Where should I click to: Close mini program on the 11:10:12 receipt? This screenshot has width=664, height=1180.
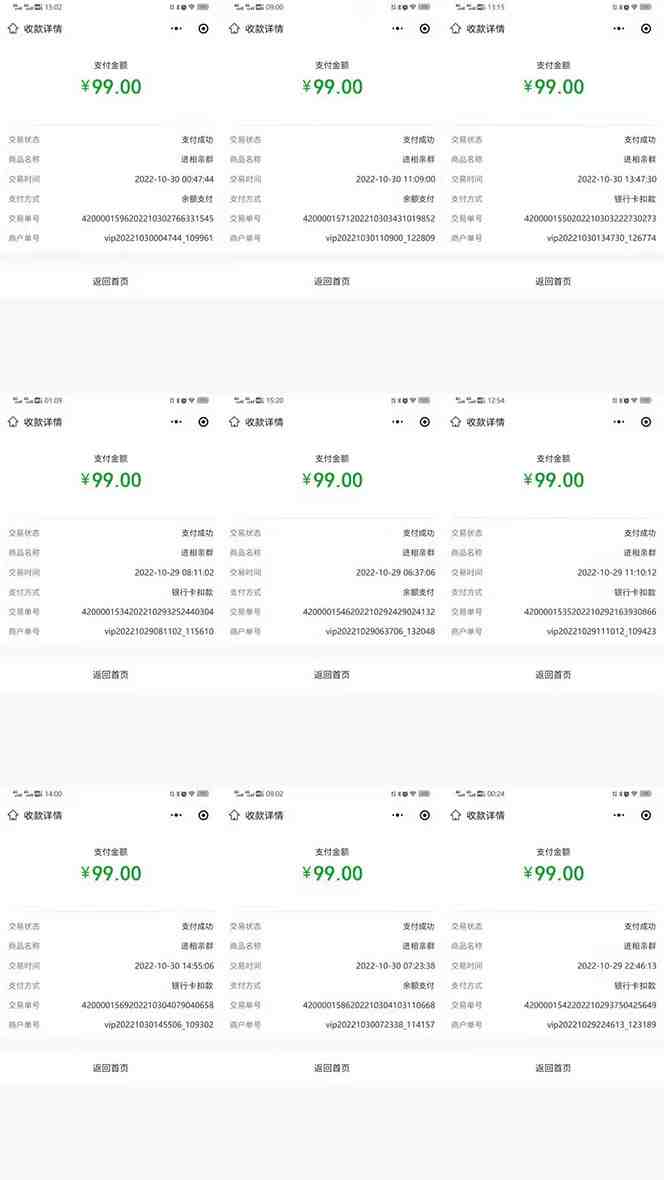tap(646, 422)
